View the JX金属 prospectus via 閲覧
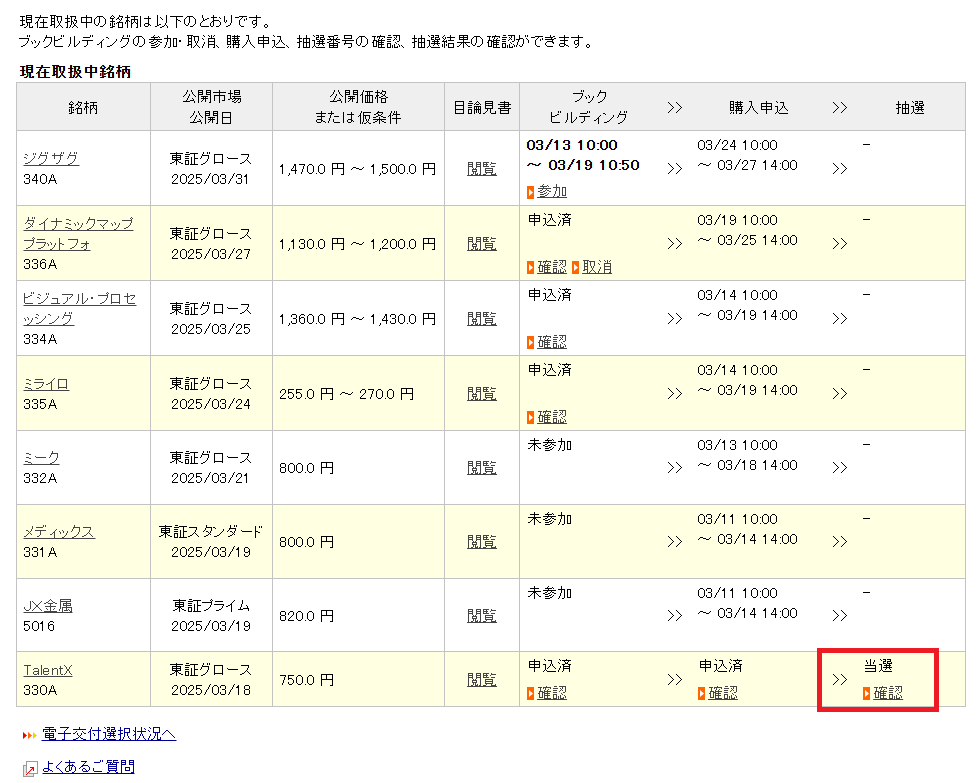979x783 pixels. click(482, 615)
